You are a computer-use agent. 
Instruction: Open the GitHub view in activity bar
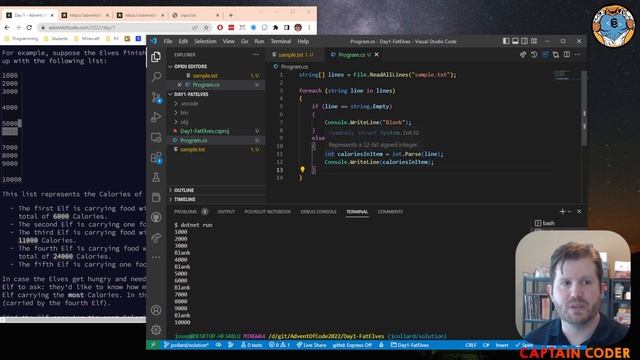156,217
